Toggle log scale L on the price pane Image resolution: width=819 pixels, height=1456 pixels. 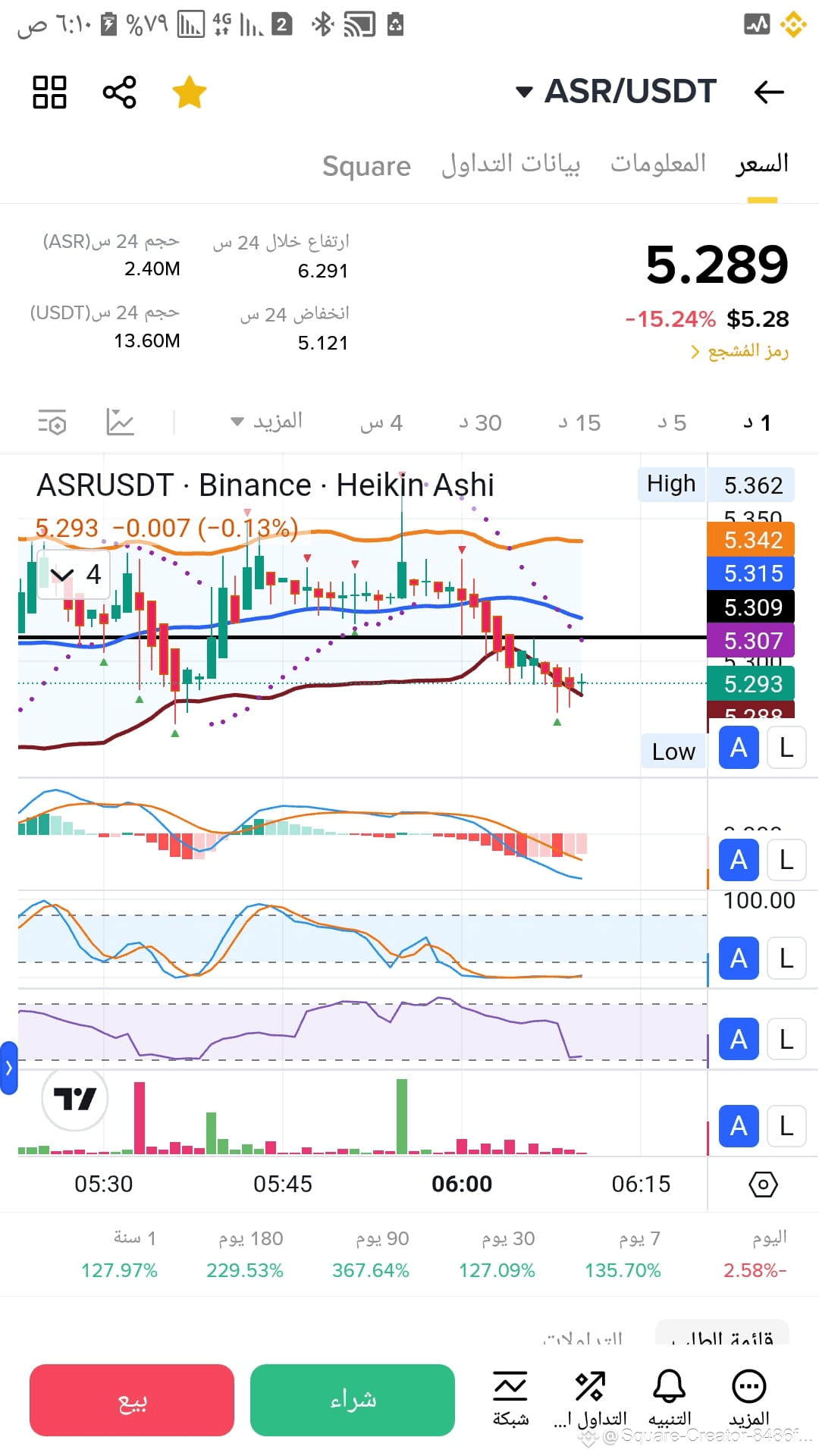(786, 748)
